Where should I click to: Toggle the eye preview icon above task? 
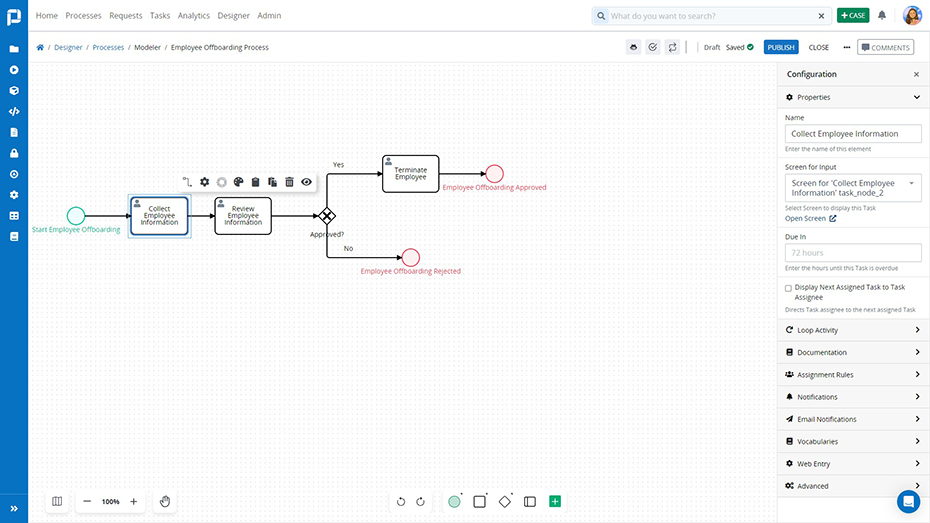click(307, 182)
